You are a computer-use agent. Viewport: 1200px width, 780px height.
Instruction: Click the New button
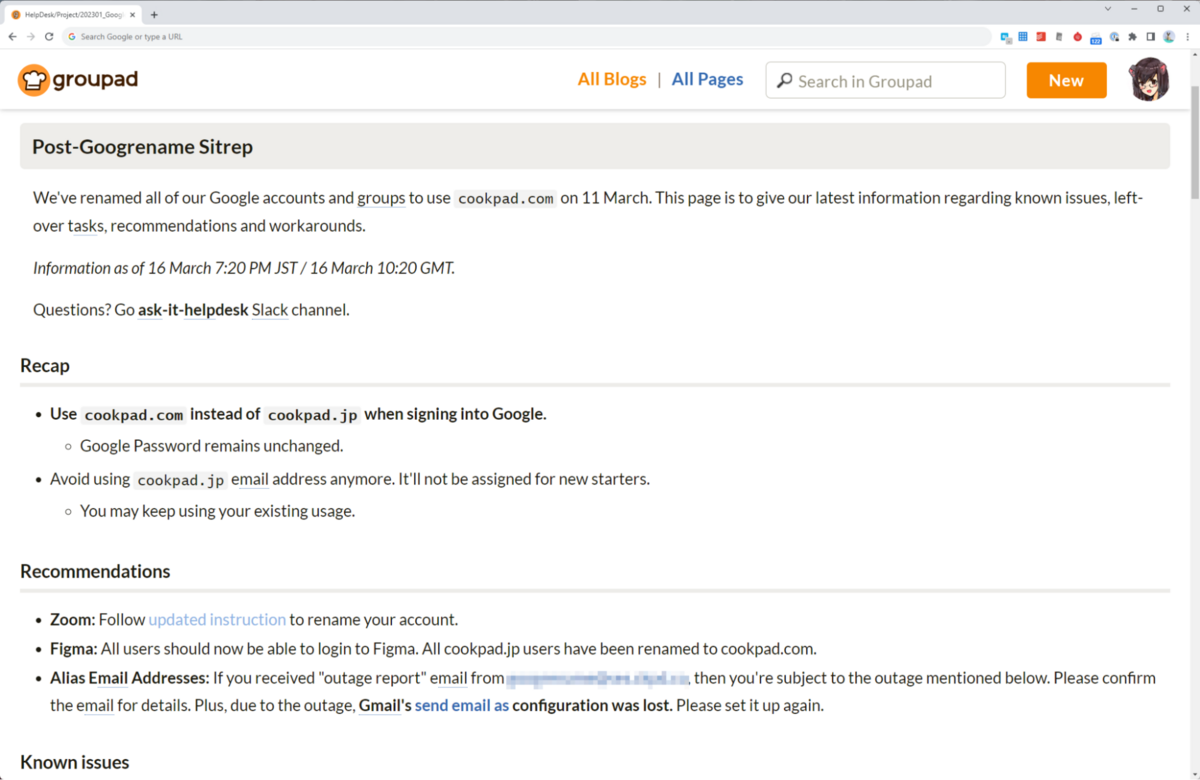[x=1066, y=80]
